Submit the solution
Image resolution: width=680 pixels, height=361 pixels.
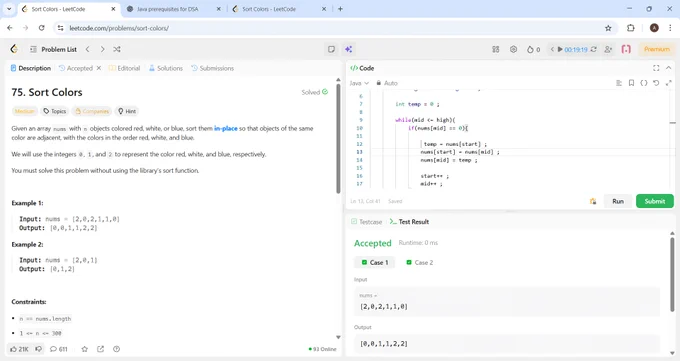[x=654, y=201]
